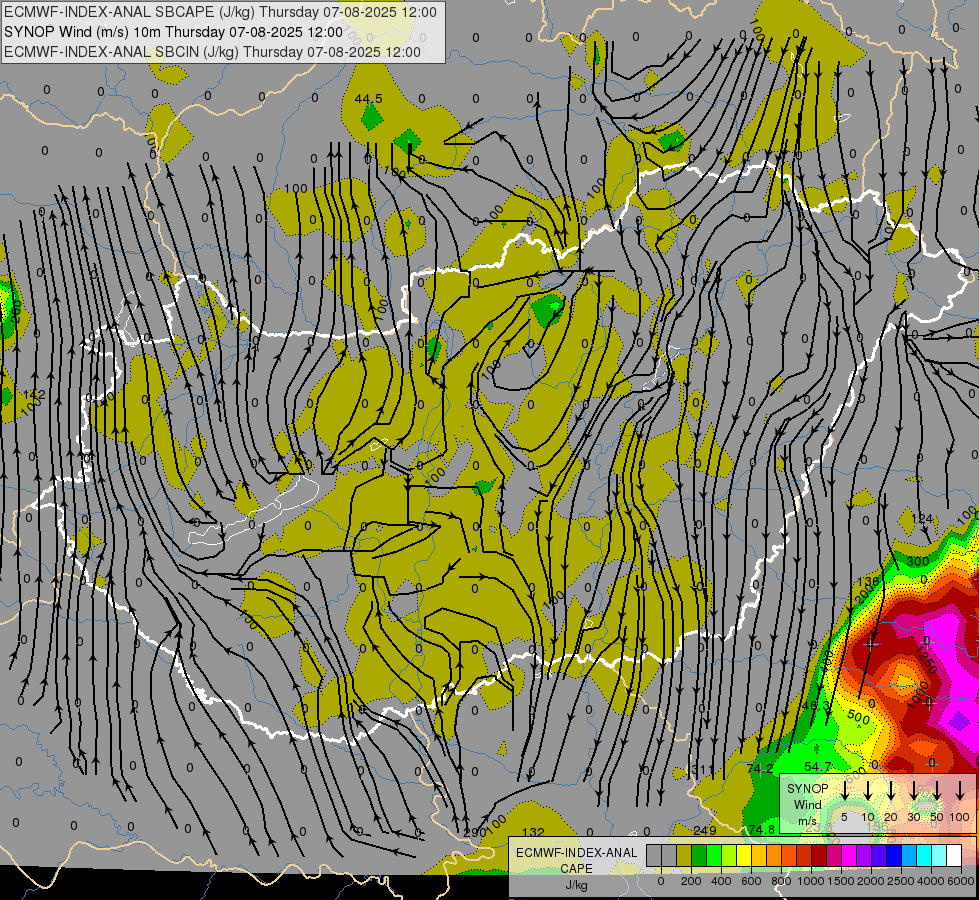Click the '2500' tick label in CAPE legend

[901, 881]
